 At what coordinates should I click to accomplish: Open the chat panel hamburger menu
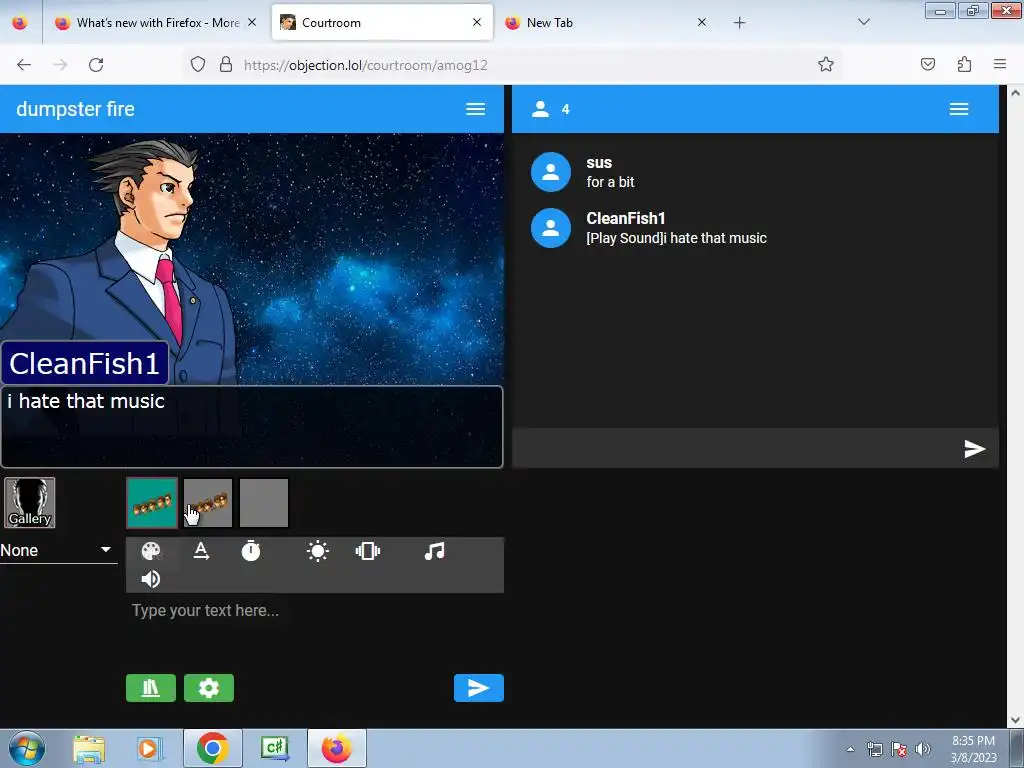point(959,109)
